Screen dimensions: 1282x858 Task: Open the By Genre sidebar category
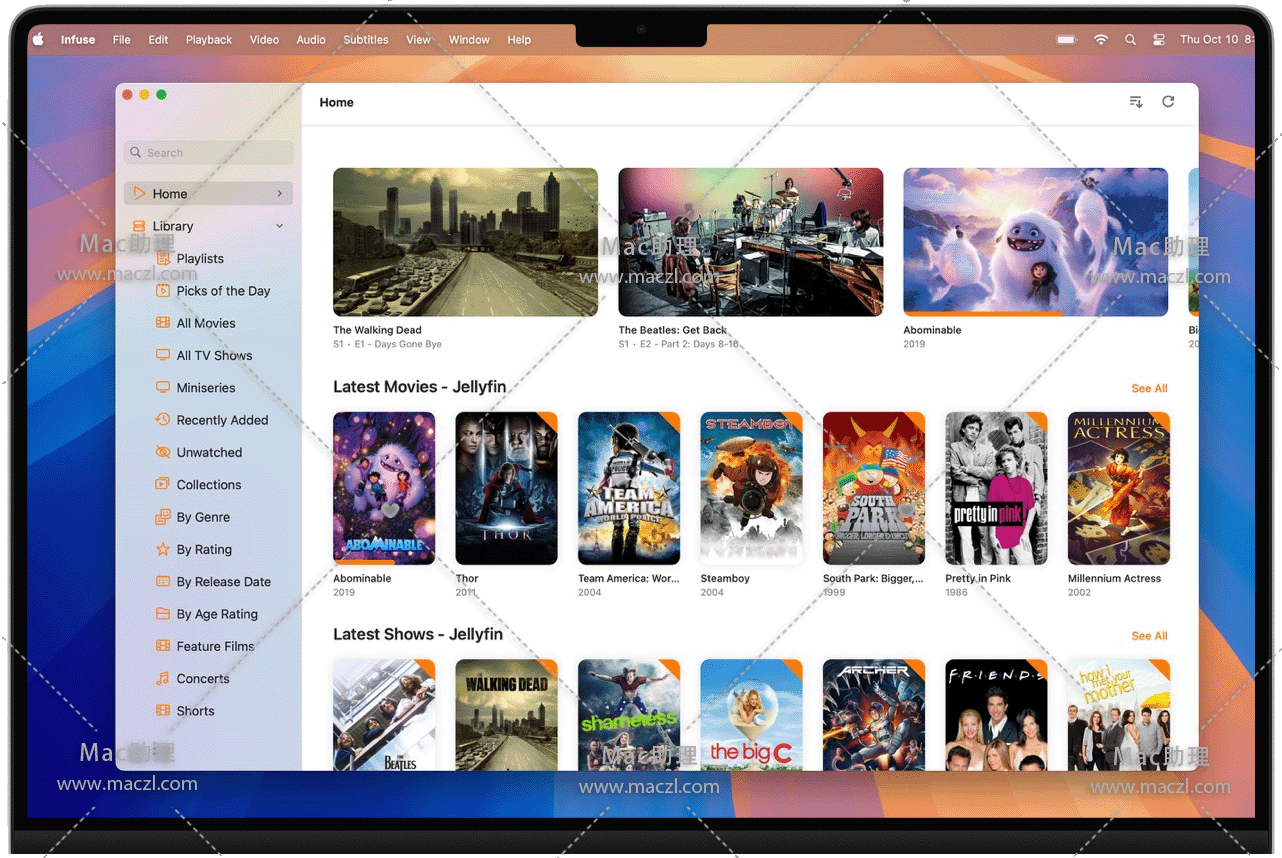pyautogui.click(x=203, y=517)
